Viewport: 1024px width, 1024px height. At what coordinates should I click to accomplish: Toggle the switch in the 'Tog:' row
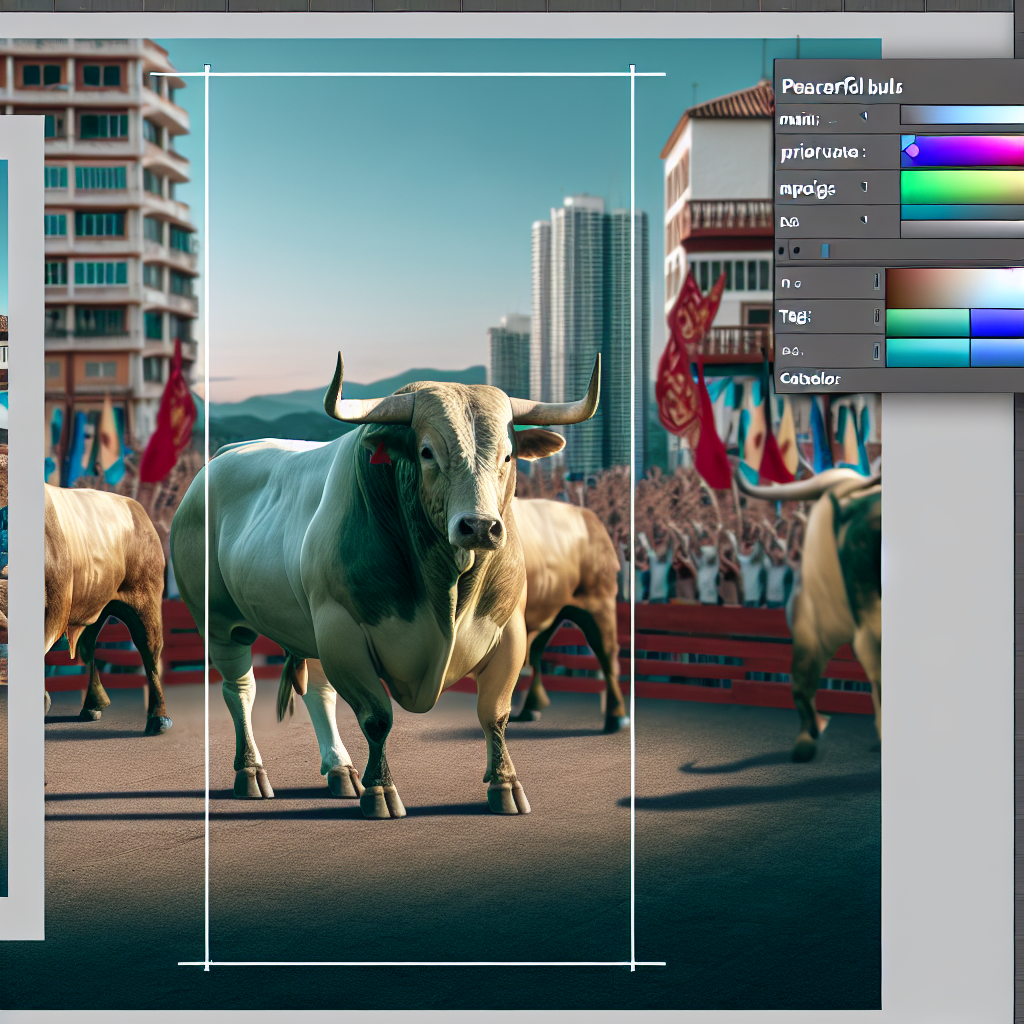click(877, 317)
